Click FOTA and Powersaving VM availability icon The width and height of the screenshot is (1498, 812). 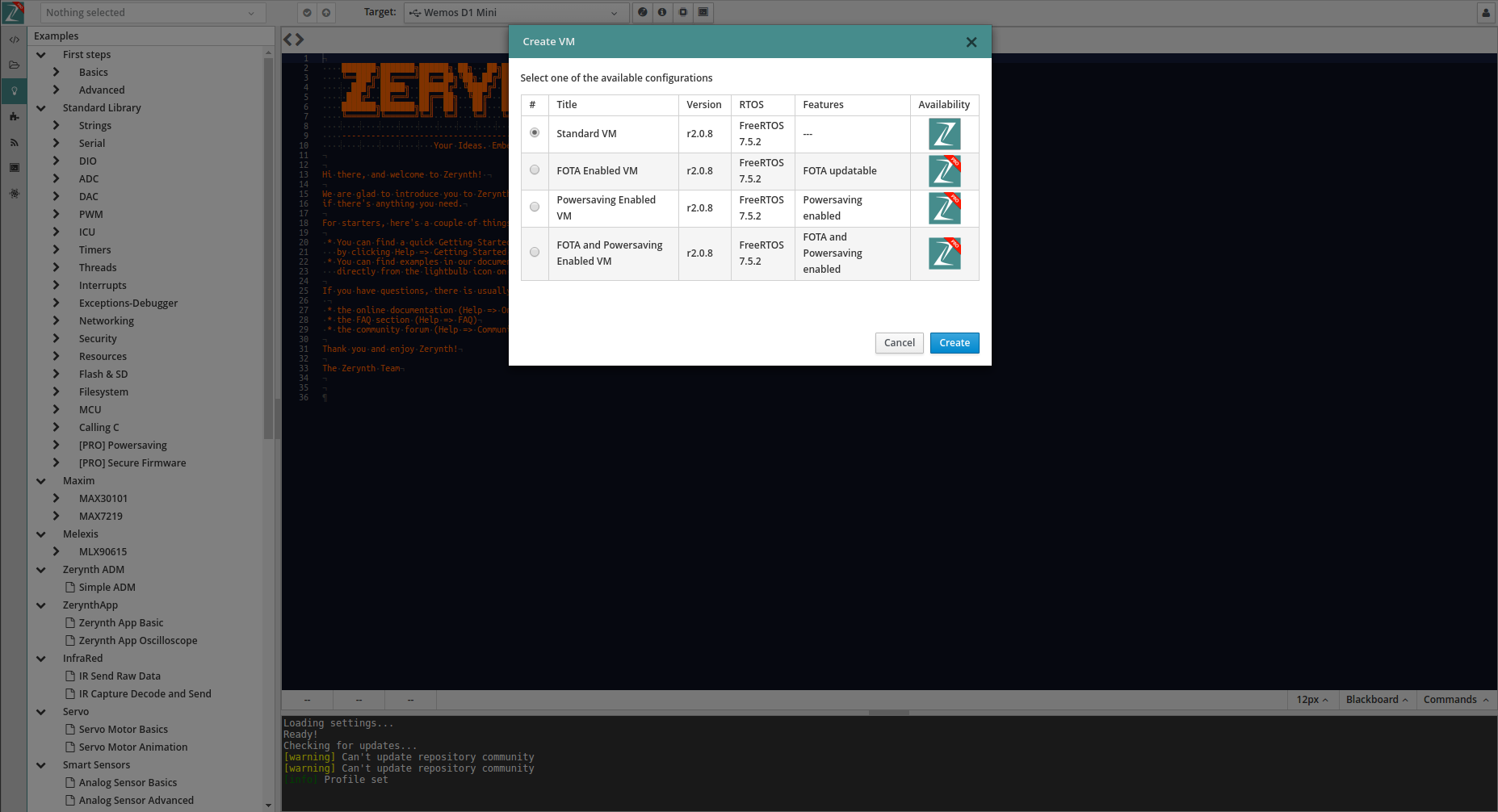tap(944, 253)
